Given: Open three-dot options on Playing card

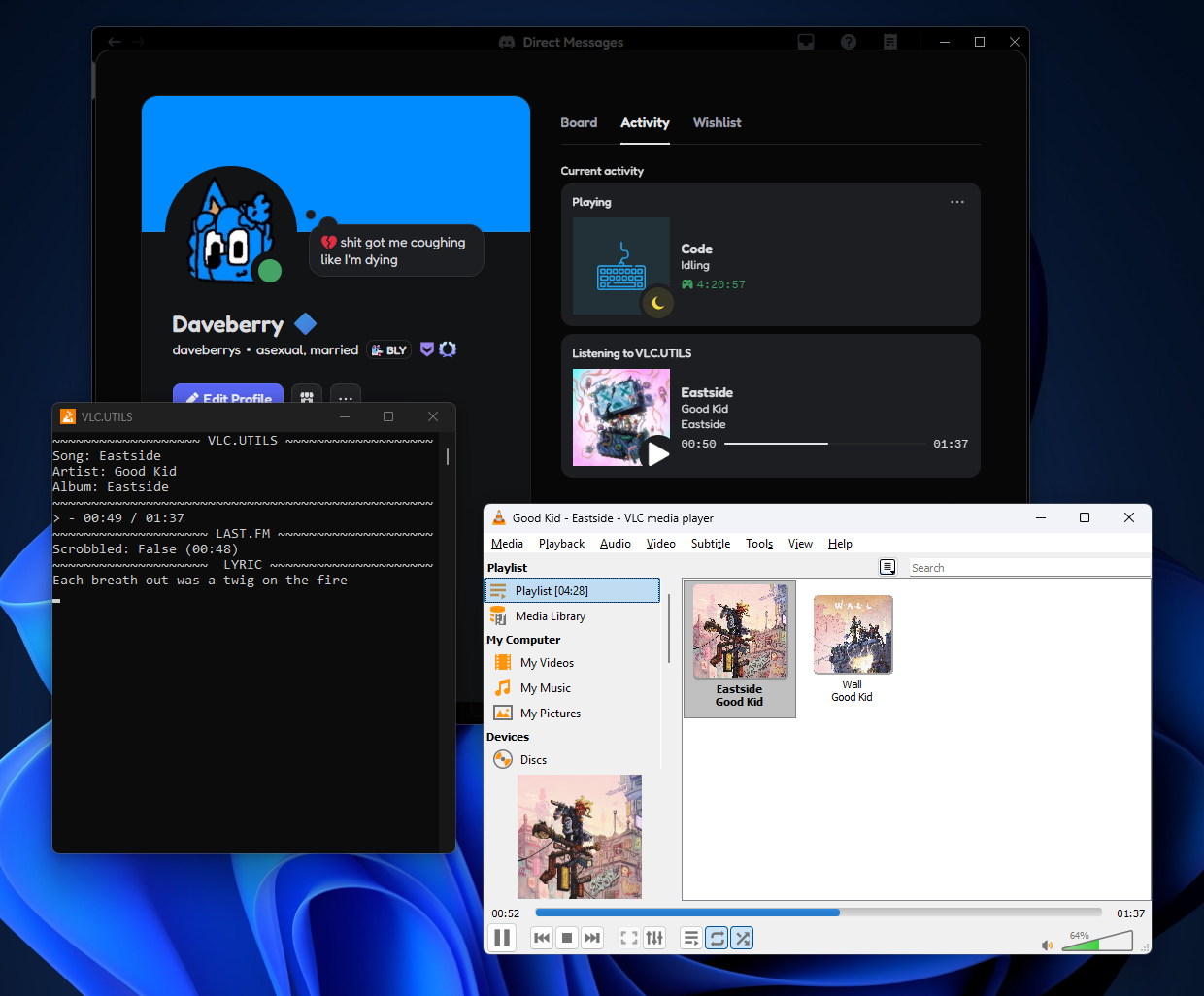Looking at the screenshot, I should pyautogui.click(x=957, y=202).
